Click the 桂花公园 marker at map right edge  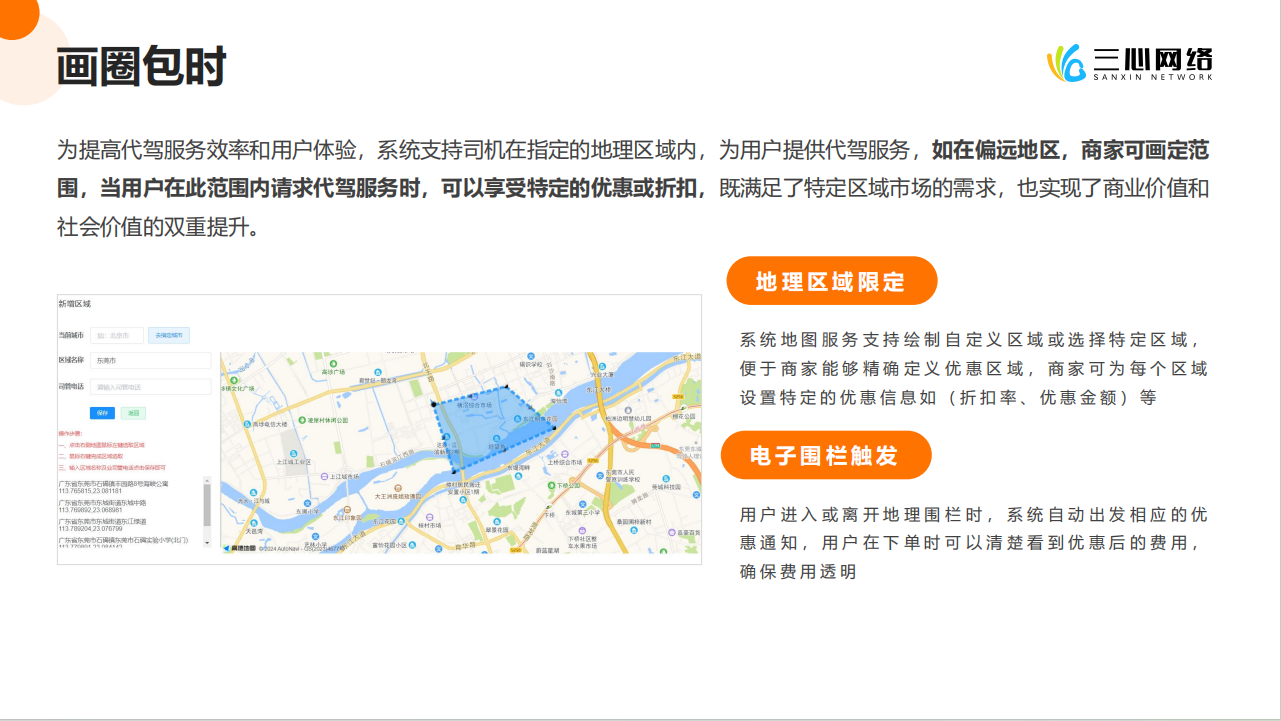click(x=686, y=410)
